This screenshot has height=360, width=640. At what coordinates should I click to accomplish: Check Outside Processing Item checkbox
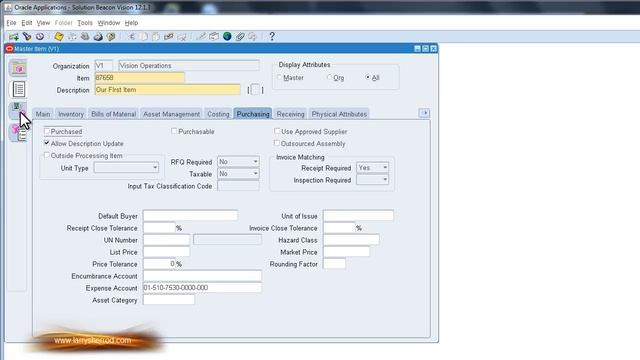[x=47, y=156]
